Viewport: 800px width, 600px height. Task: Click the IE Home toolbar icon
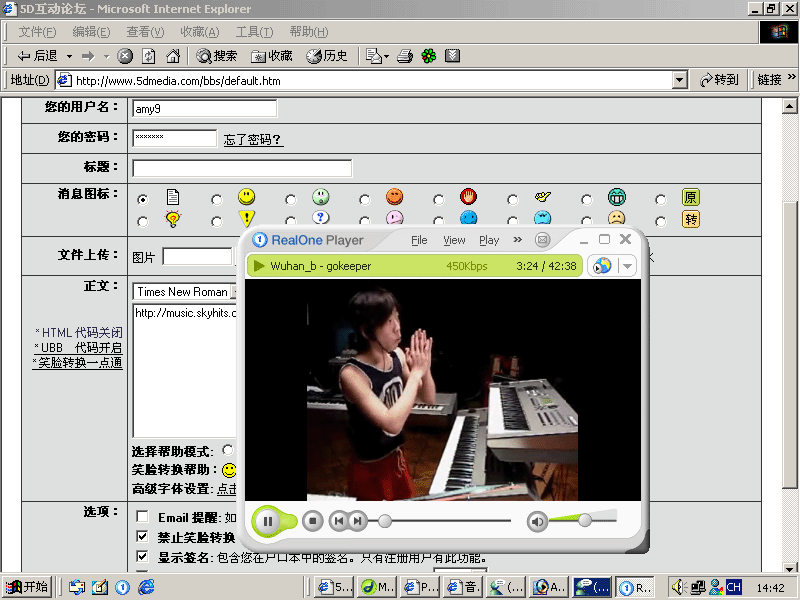(x=173, y=56)
